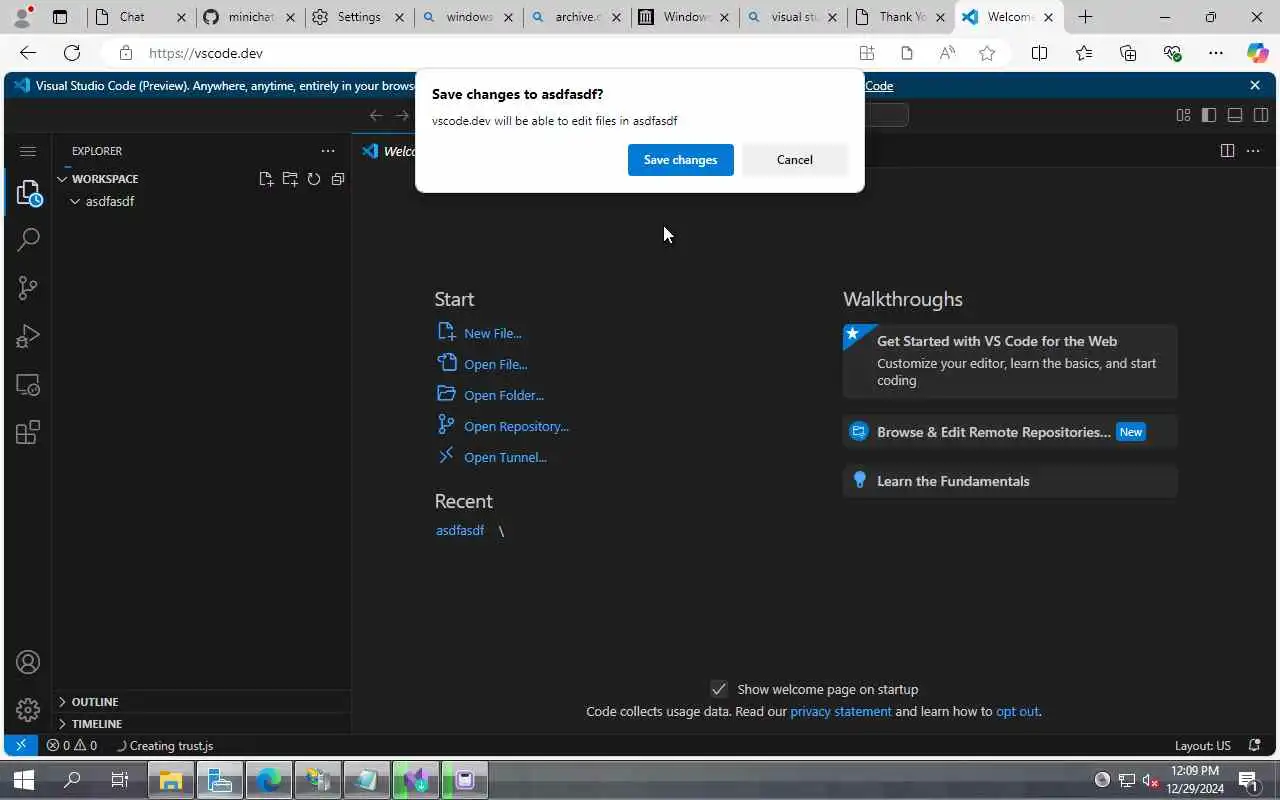This screenshot has height=800, width=1280.
Task: Open Learn the Fundamentals walkthrough
Action: click(x=1010, y=481)
